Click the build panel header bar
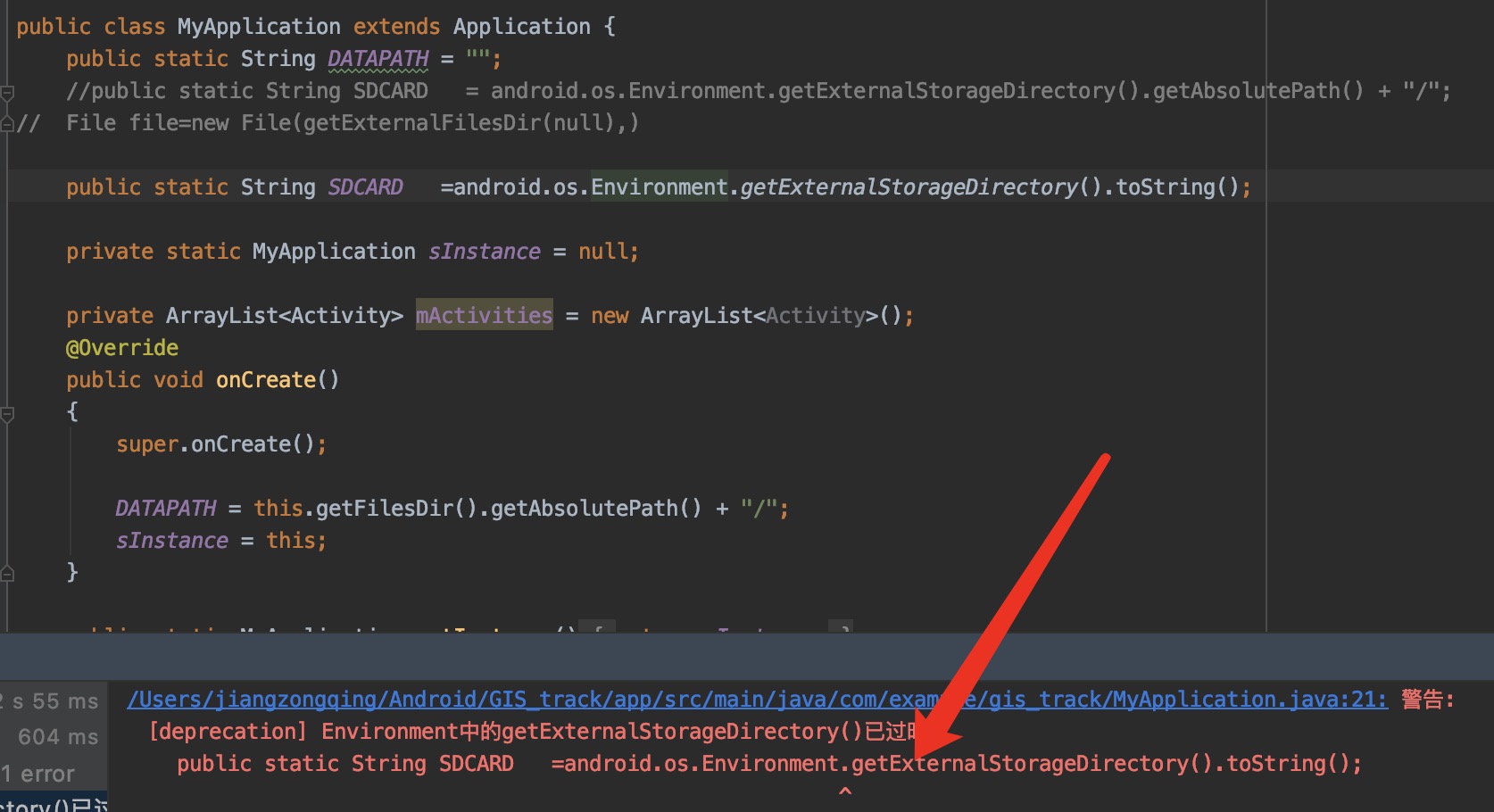This screenshot has height=812, width=1494. pos(747,659)
